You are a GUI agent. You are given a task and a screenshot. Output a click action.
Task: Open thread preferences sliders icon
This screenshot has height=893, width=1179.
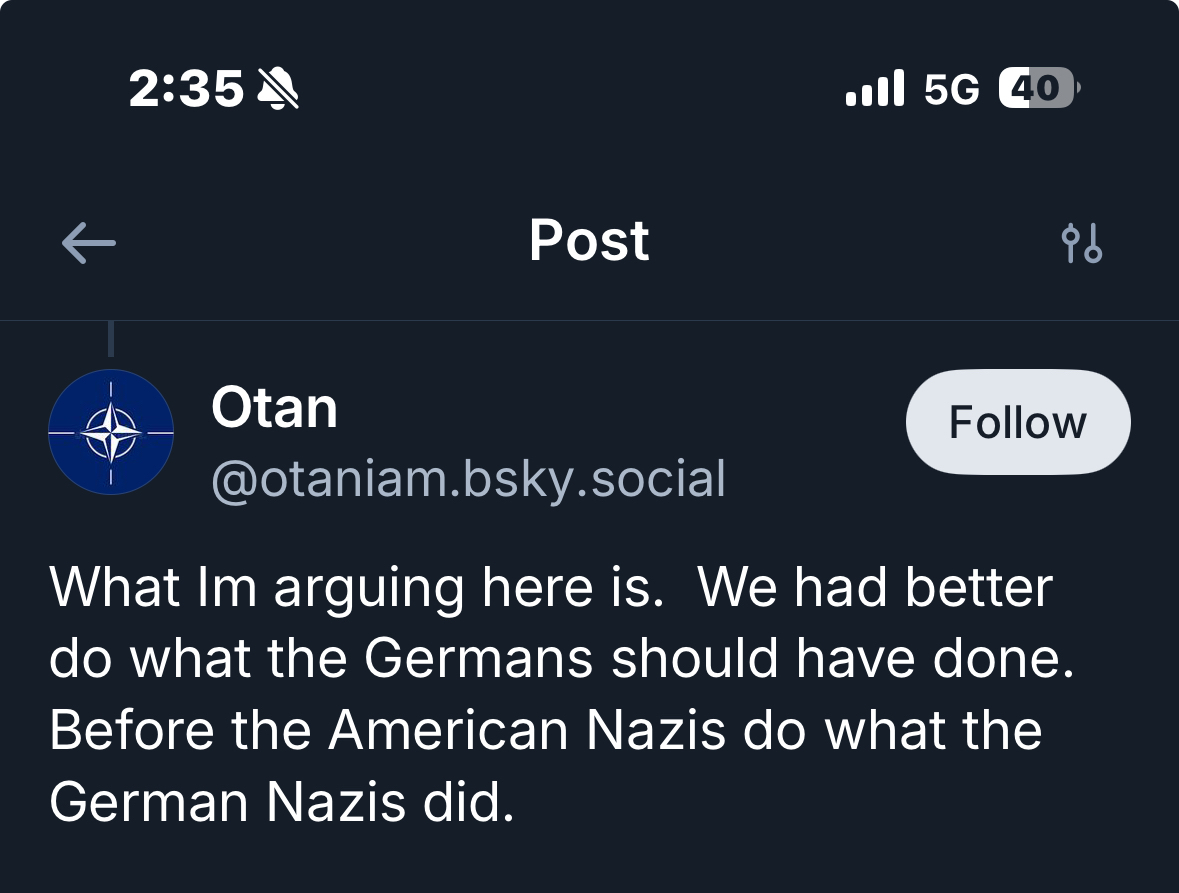[1081, 243]
